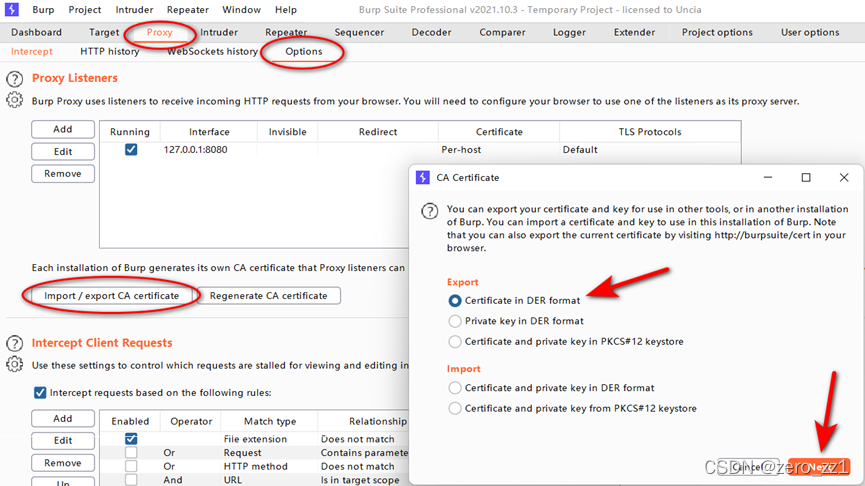
Task: Select import certificate and key DER format
Action: click(455, 388)
